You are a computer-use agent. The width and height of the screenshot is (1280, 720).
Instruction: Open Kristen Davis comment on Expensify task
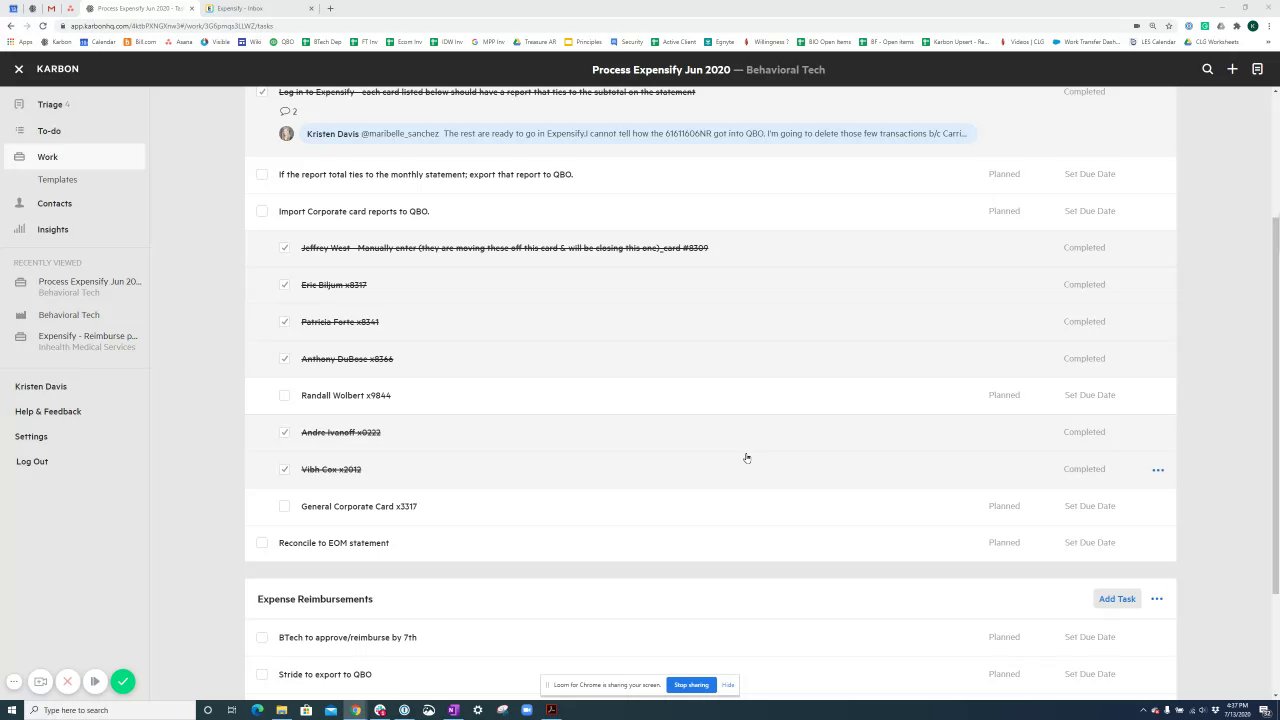pos(636,134)
